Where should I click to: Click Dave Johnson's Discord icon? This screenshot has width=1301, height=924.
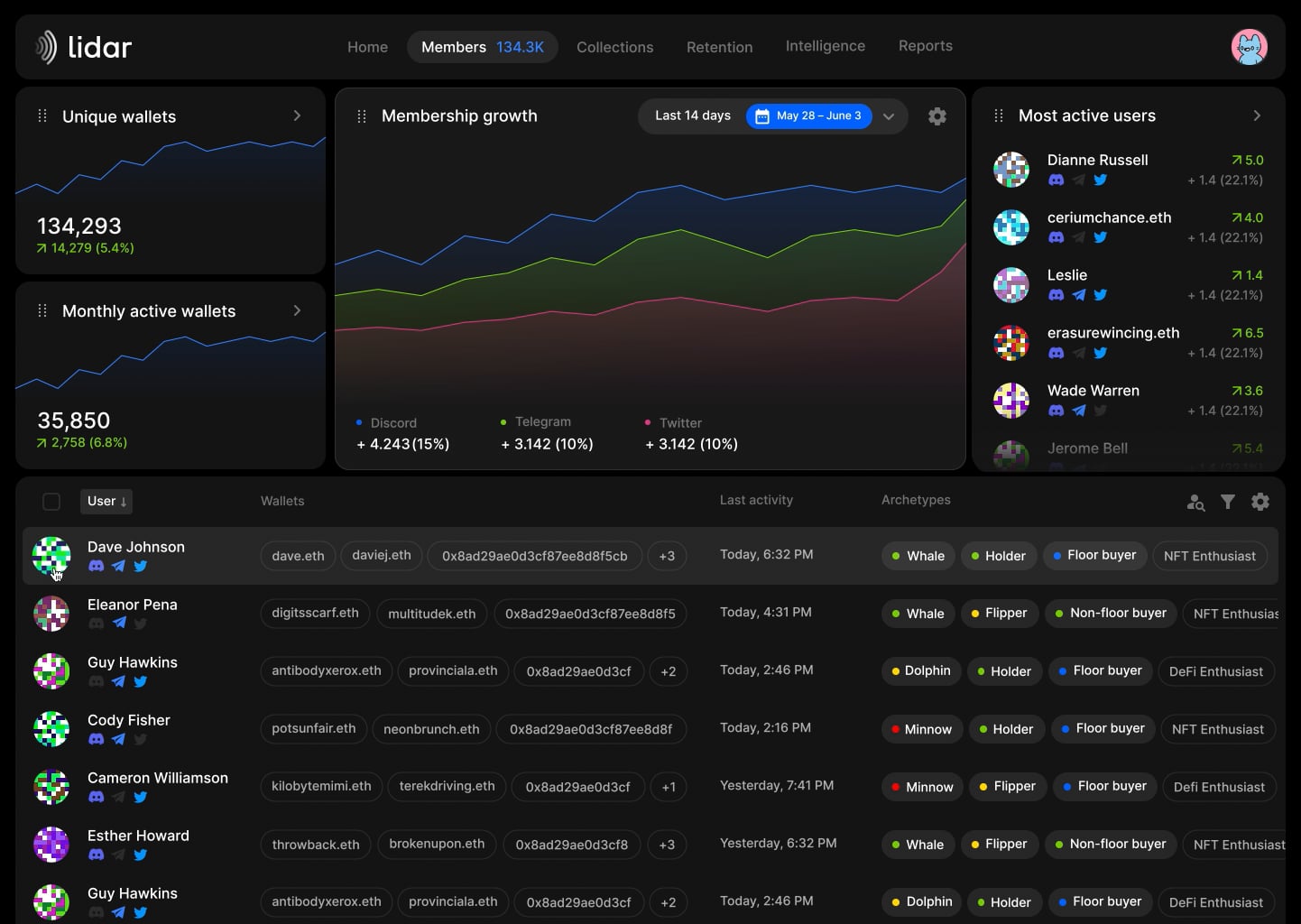tap(96, 567)
